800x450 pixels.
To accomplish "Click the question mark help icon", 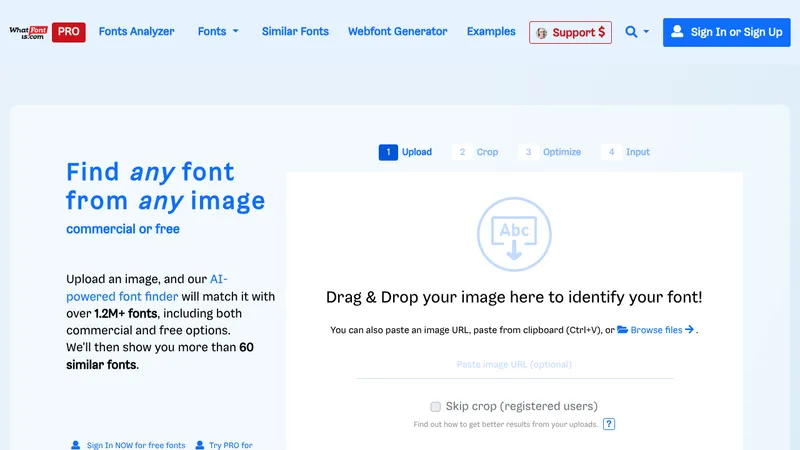I will (609, 424).
